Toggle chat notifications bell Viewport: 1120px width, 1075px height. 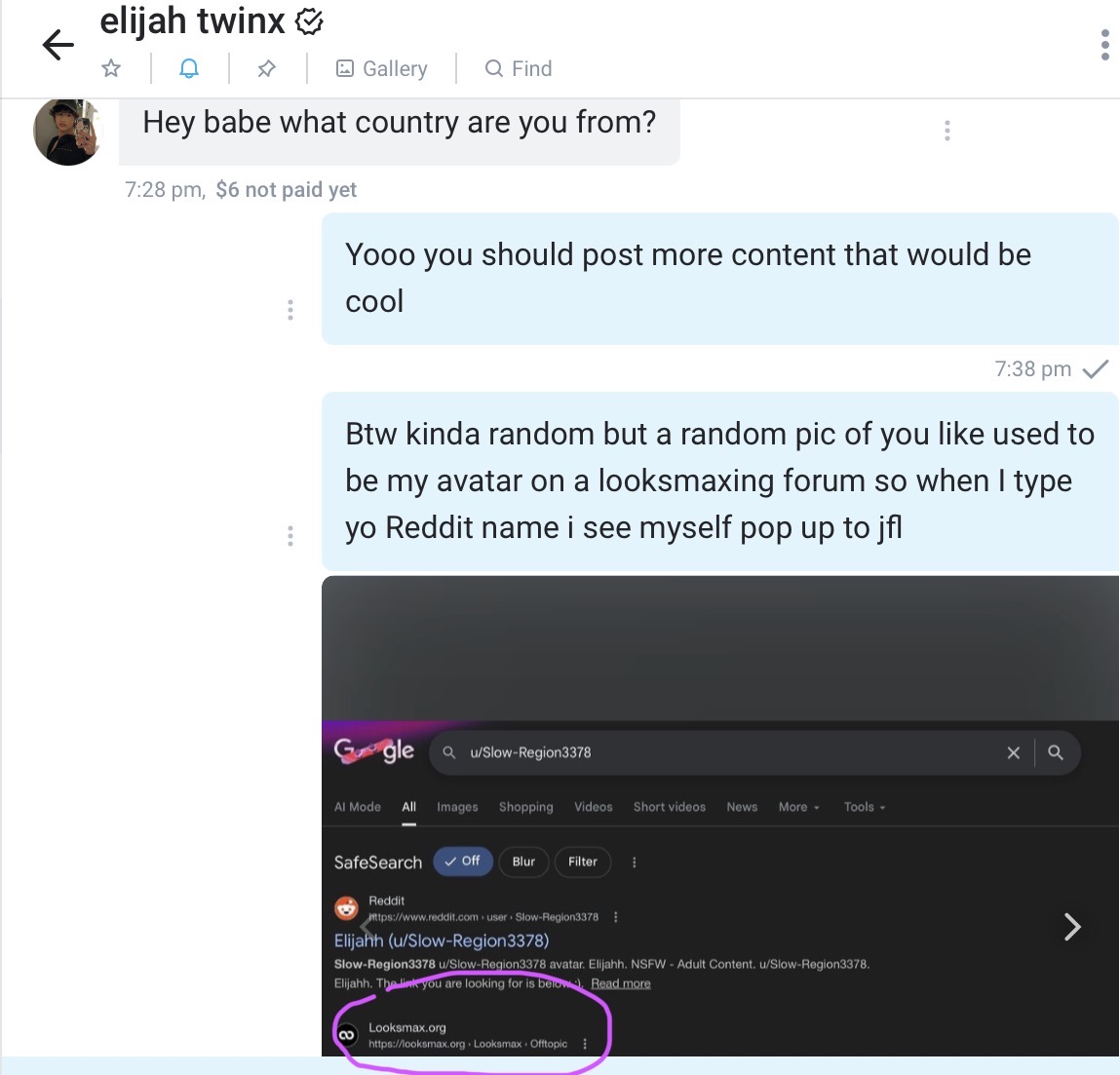pos(189,68)
